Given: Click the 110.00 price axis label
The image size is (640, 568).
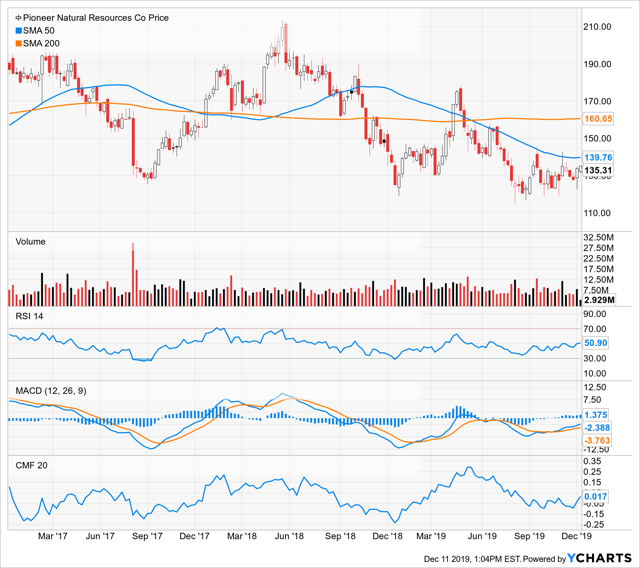Looking at the screenshot, I should pyautogui.click(x=598, y=213).
